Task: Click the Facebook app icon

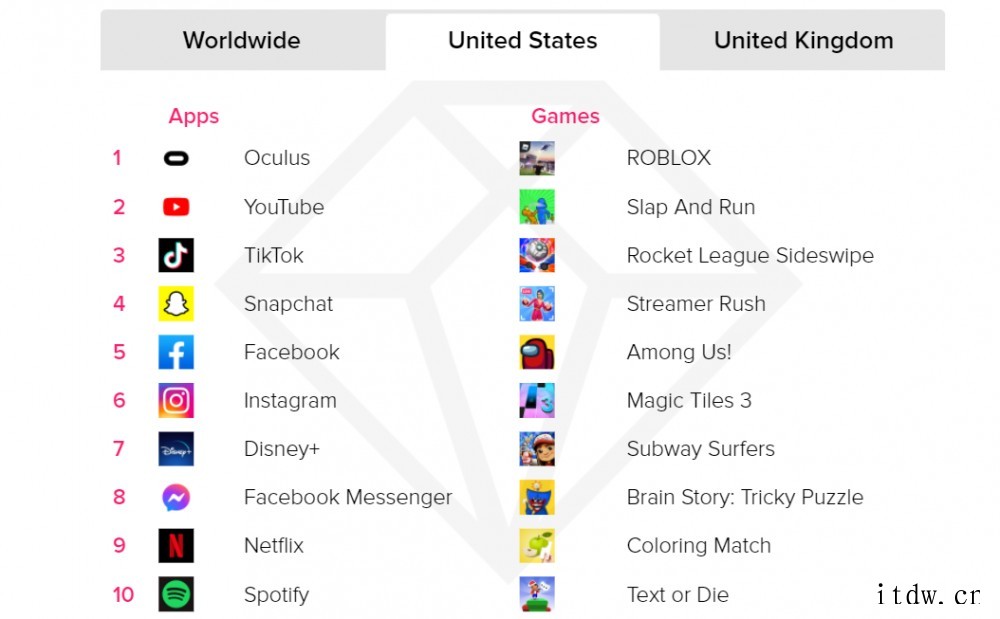Action: click(x=176, y=352)
